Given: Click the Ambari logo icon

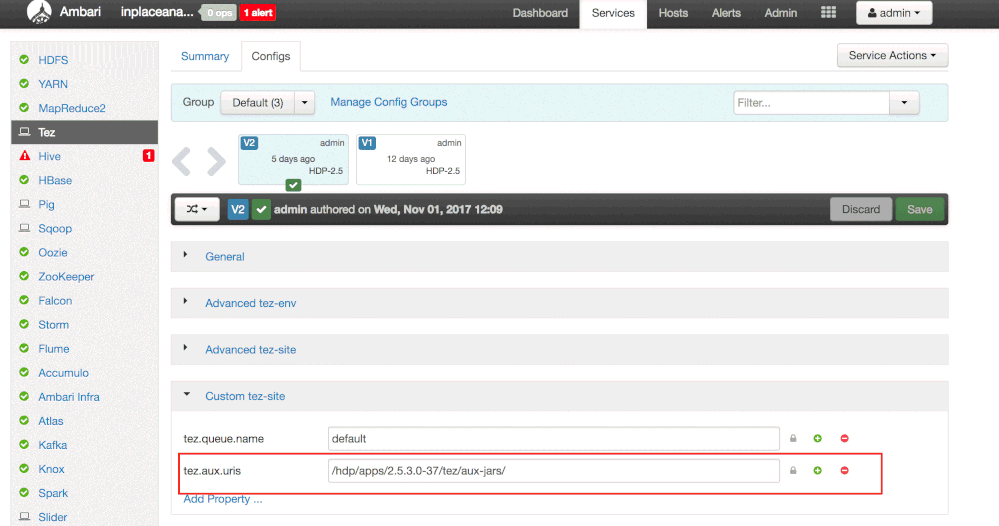Looking at the screenshot, I should 38,13.
